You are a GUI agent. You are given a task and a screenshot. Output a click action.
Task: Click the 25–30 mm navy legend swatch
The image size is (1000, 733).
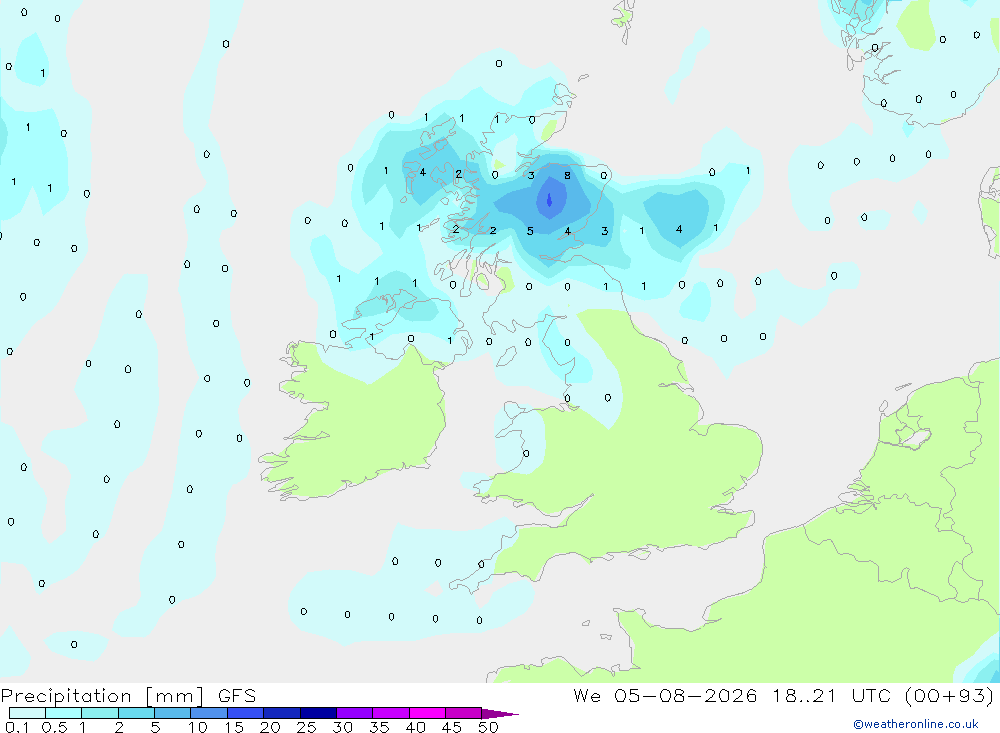click(x=318, y=713)
